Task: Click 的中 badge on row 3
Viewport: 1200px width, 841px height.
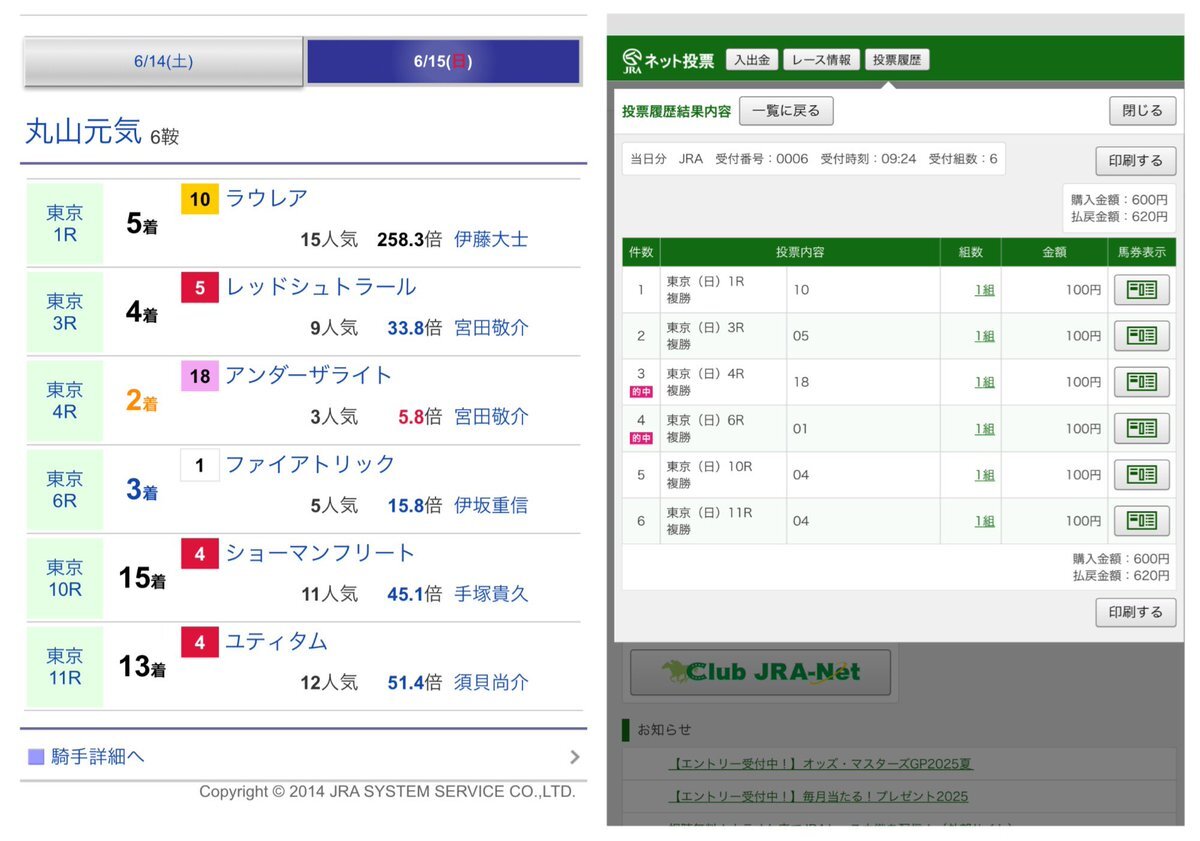Action: pos(641,393)
